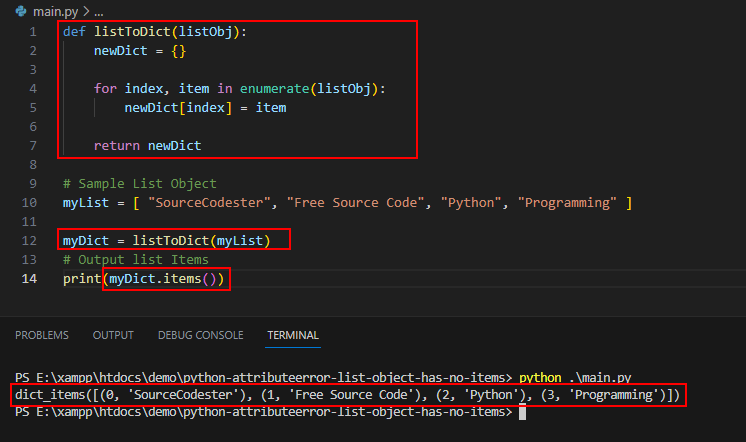Click line number 1 in the gutter
Viewport: 746px width, 442px height.
click(x=33, y=32)
